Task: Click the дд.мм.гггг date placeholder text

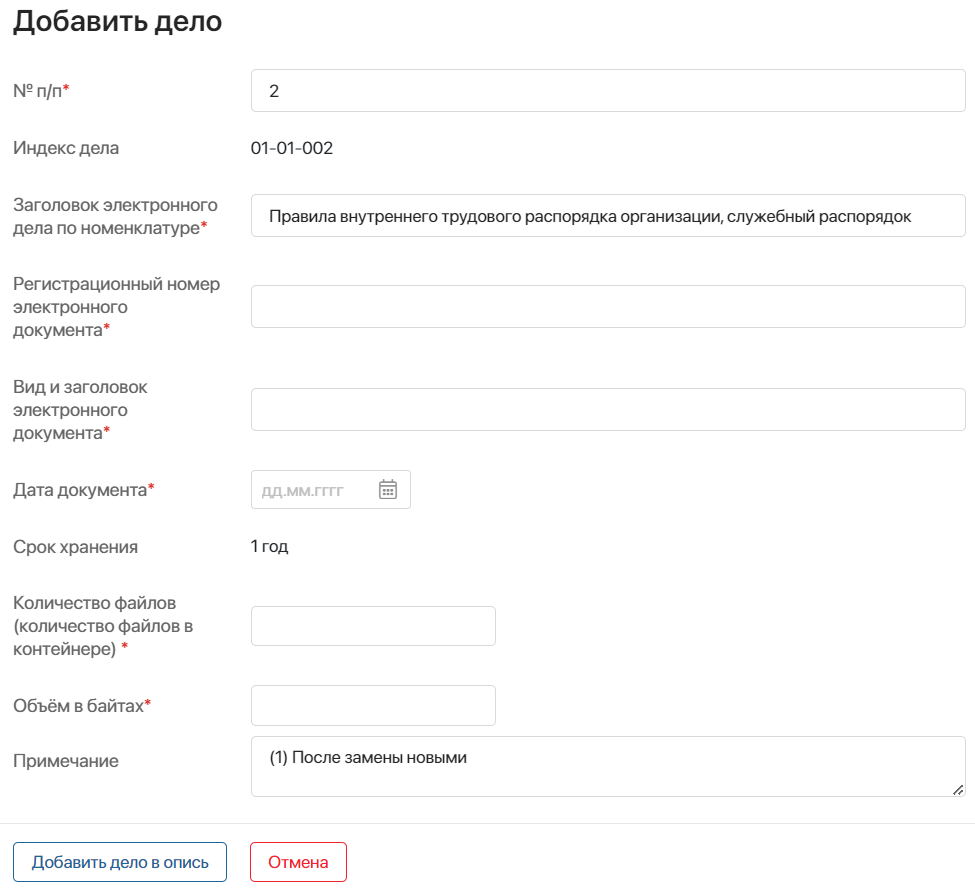Action: [x=302, y=491]
